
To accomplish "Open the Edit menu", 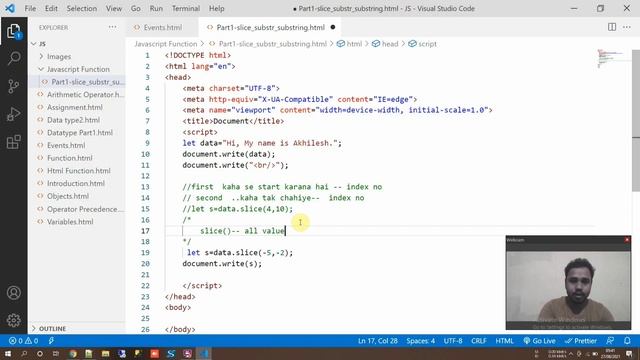I will [51, 8].
